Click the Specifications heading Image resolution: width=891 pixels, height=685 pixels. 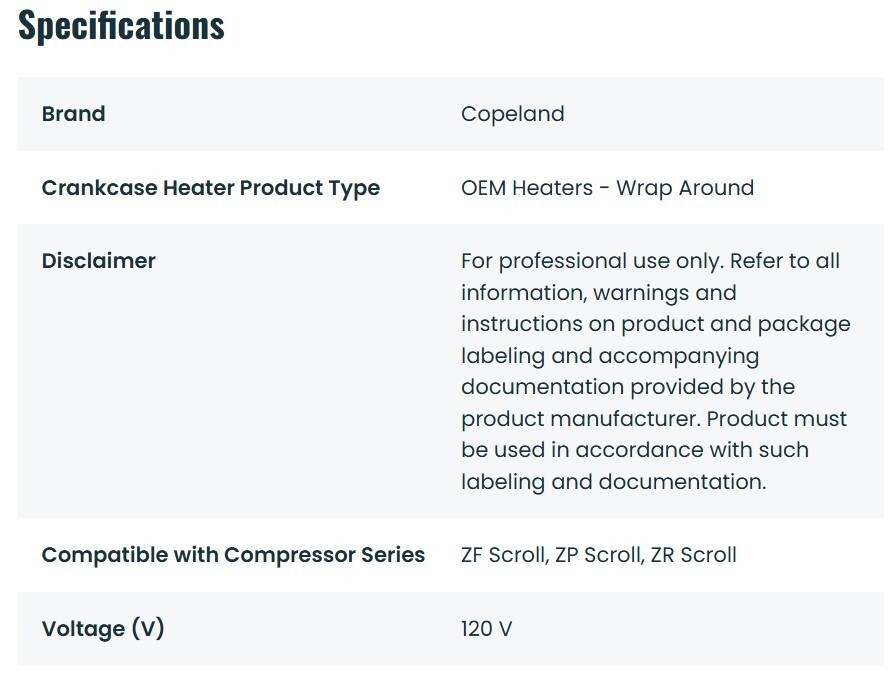tap(121, 26)
